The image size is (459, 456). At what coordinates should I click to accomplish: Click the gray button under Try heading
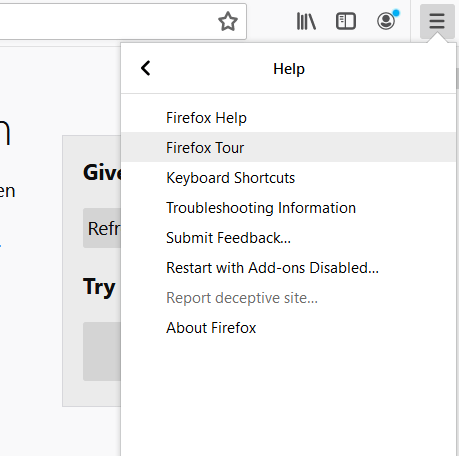pyautogui.click(x=102, y=351)
